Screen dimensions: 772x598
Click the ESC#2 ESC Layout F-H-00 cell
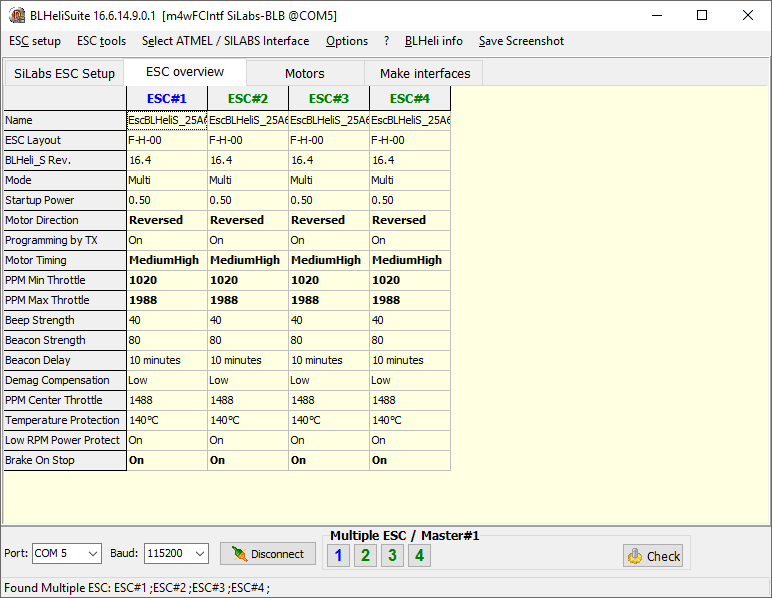(x=248, y=140)
